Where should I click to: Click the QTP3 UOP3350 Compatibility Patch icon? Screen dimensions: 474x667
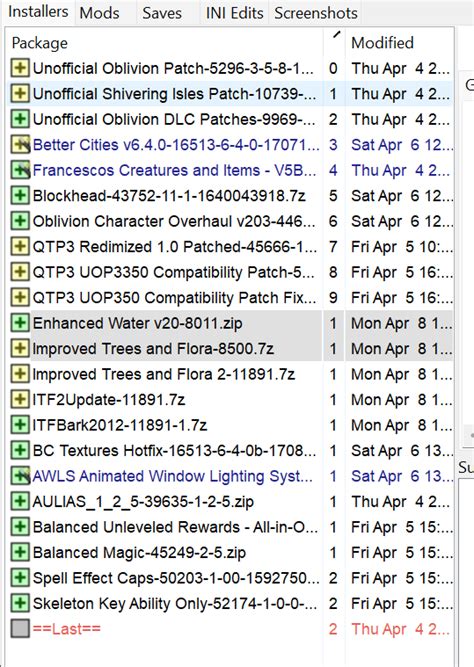click(20, 272)
